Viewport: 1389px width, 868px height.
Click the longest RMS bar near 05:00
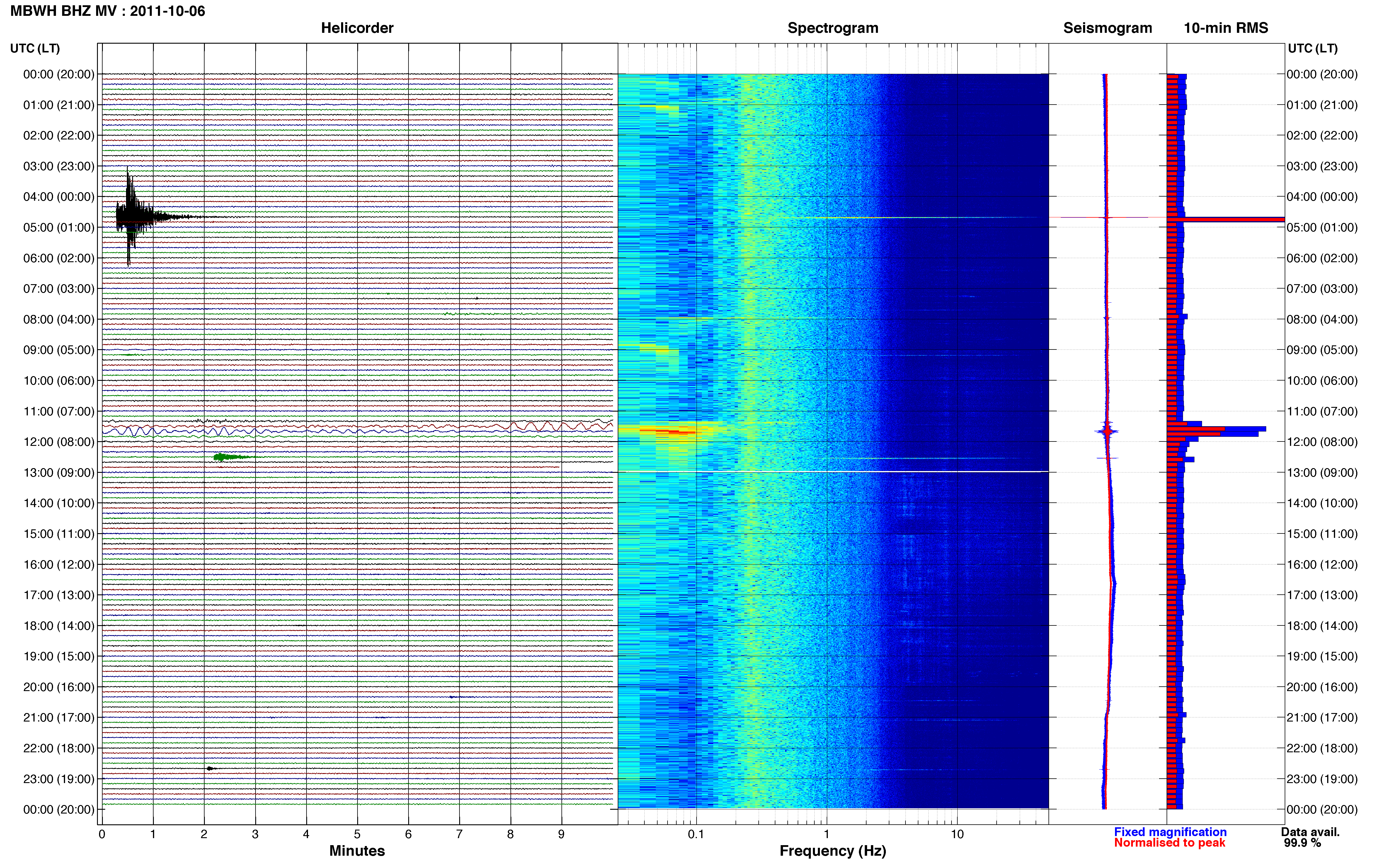point(1225,219)
